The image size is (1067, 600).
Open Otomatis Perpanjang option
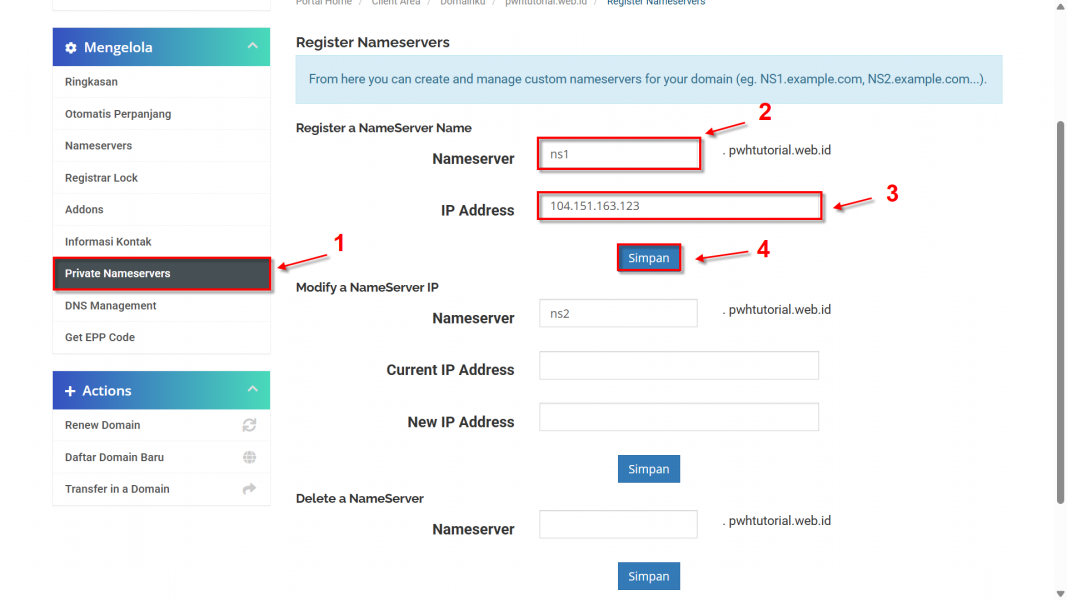[161, 114]
